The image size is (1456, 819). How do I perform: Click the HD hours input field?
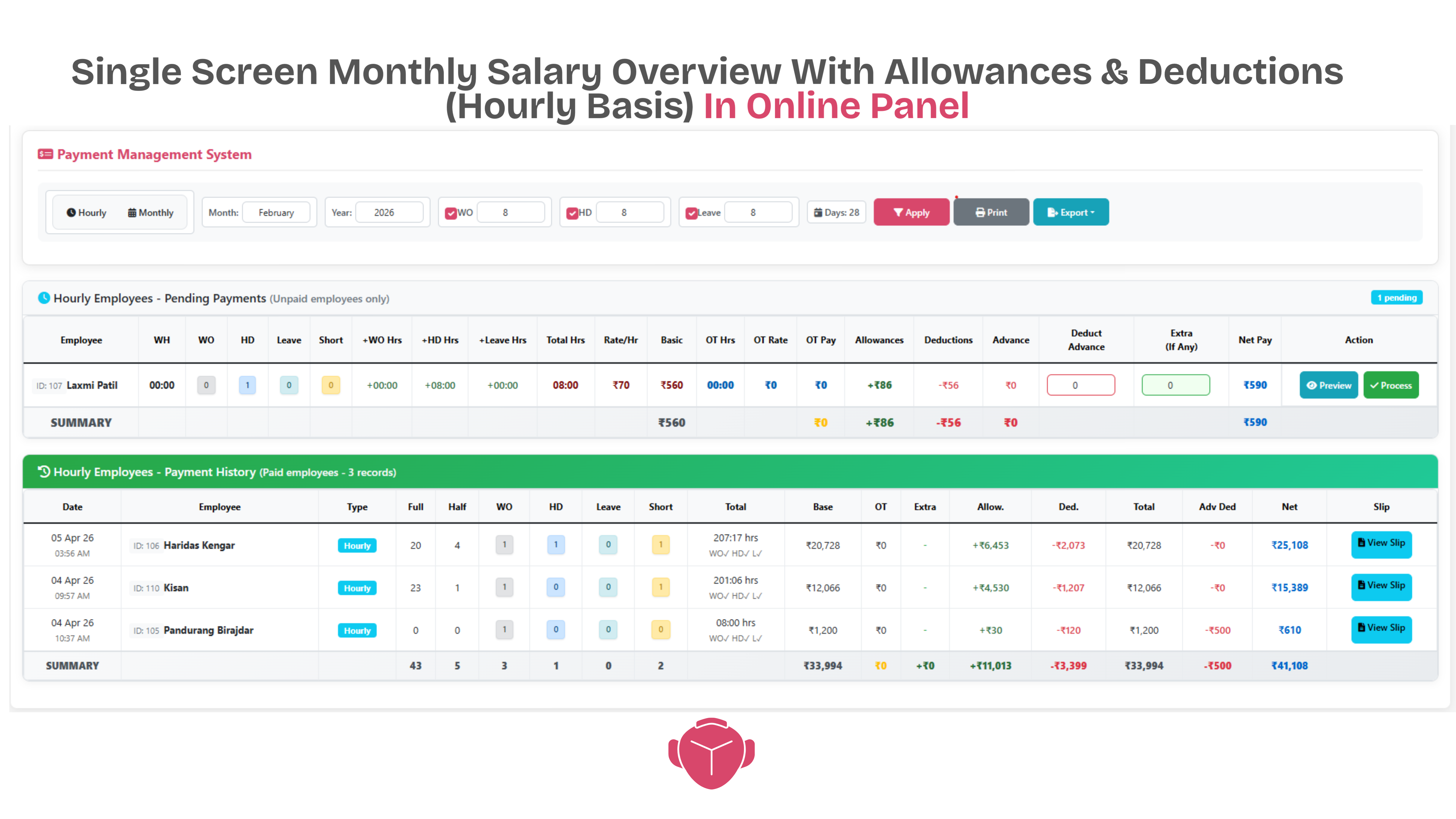tap(630, 213)
